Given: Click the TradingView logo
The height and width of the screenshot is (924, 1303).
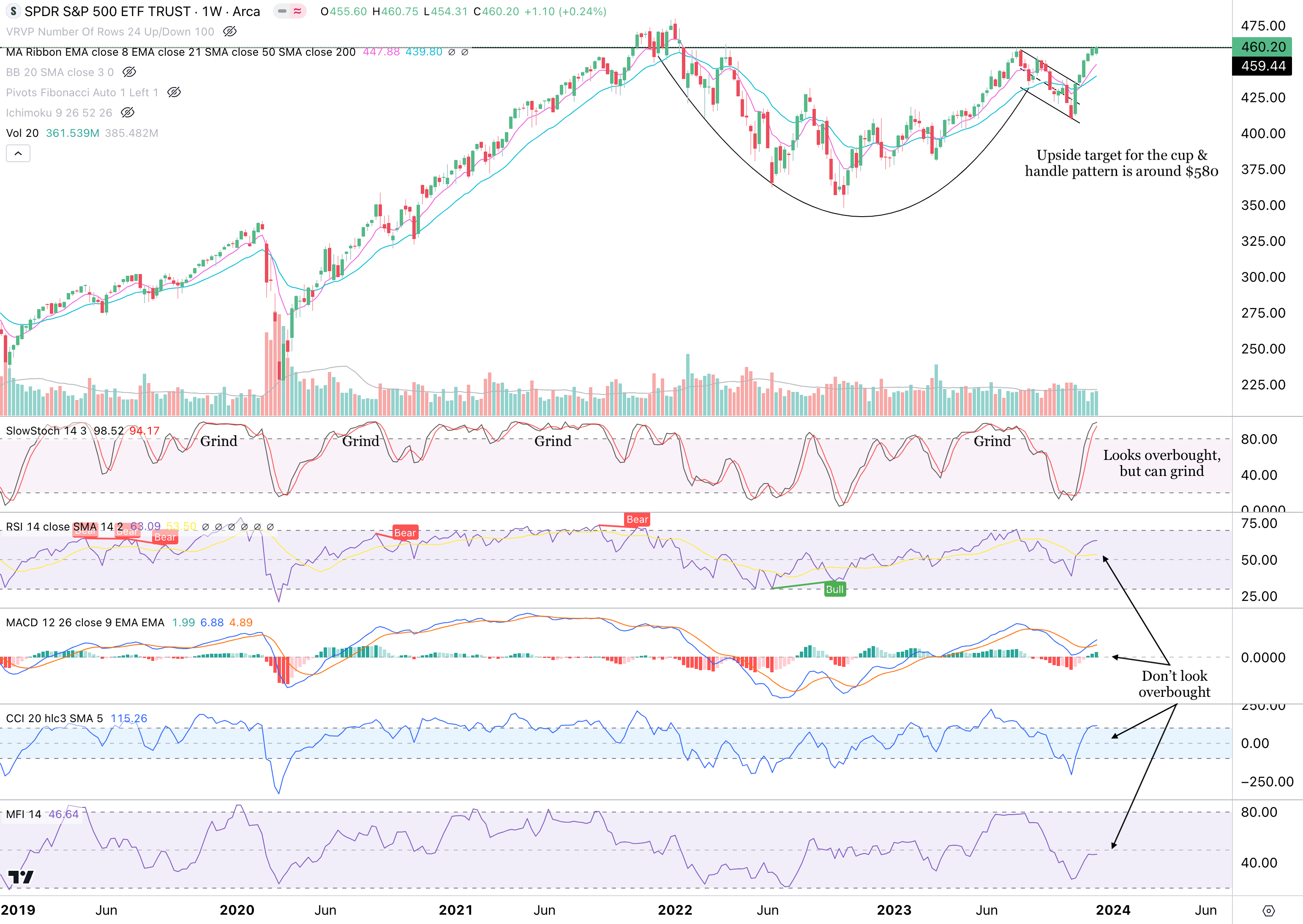Looking at the screenshot, I should [x=21, y=878].
